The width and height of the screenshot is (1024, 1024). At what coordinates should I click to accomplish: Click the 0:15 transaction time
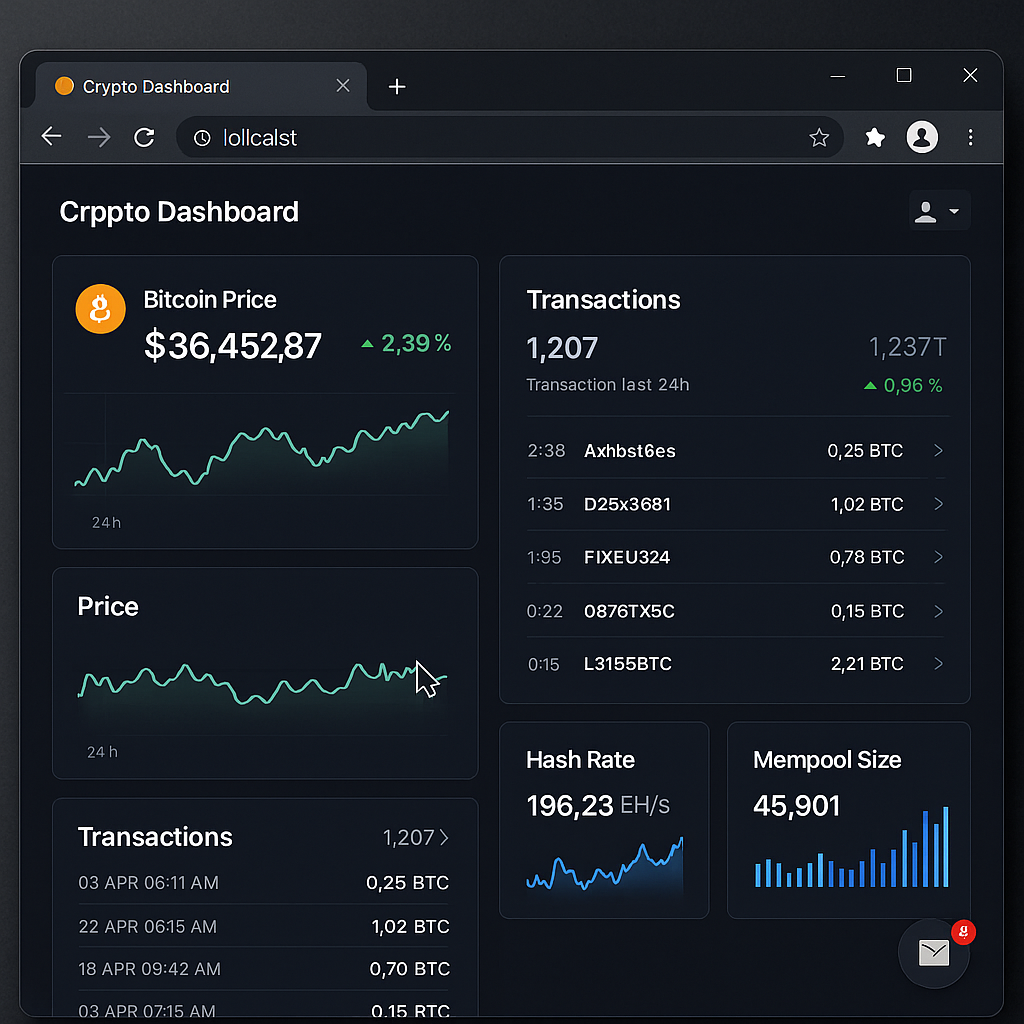pos(543,664)
